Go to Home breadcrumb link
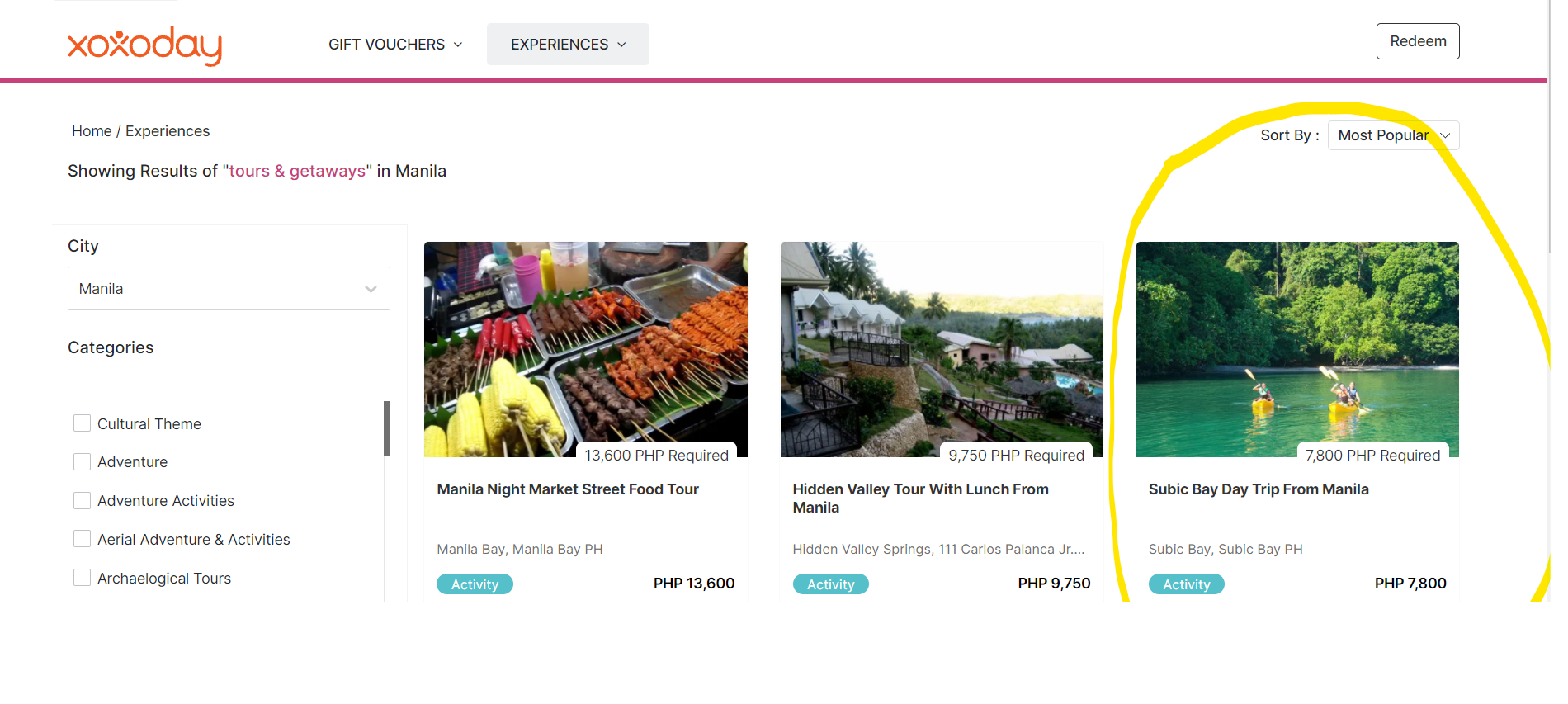This screenshot has height=704, width=1568. point(92,131)
